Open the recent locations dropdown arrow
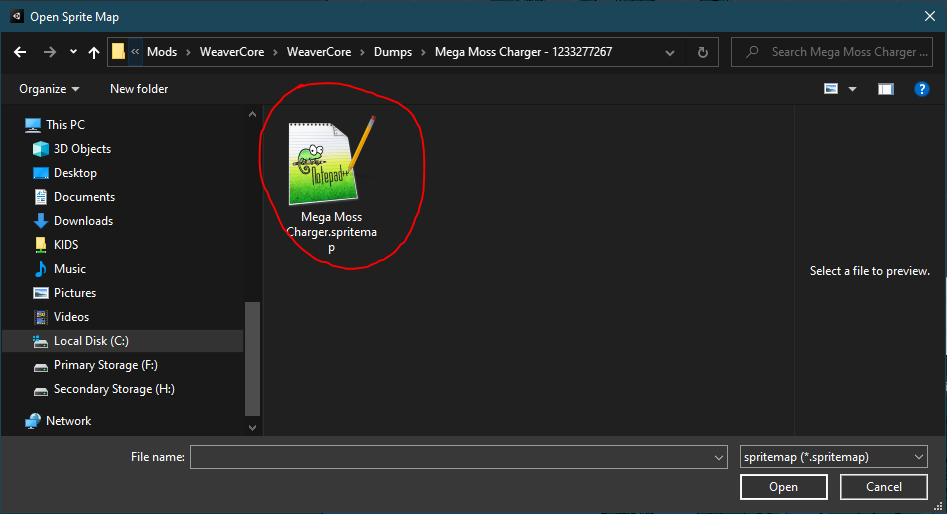The image size is (947, 514). (x=73, y=52)
